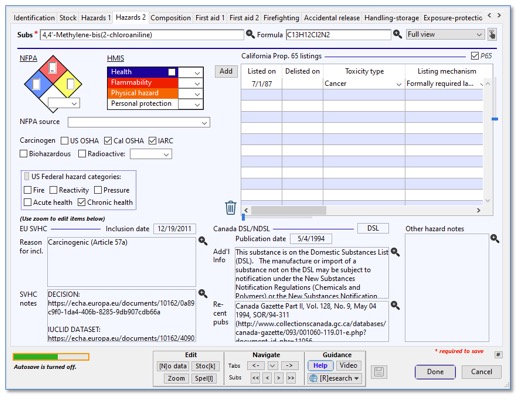Click the floppy disk save icon
The image size is (516, 408).
pyautogui.click(x=379, y=372)
